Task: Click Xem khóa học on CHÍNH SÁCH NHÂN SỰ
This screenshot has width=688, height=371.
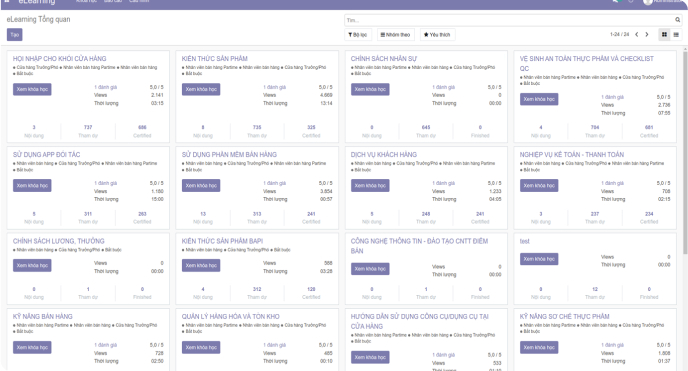Action: coord(370,89)
